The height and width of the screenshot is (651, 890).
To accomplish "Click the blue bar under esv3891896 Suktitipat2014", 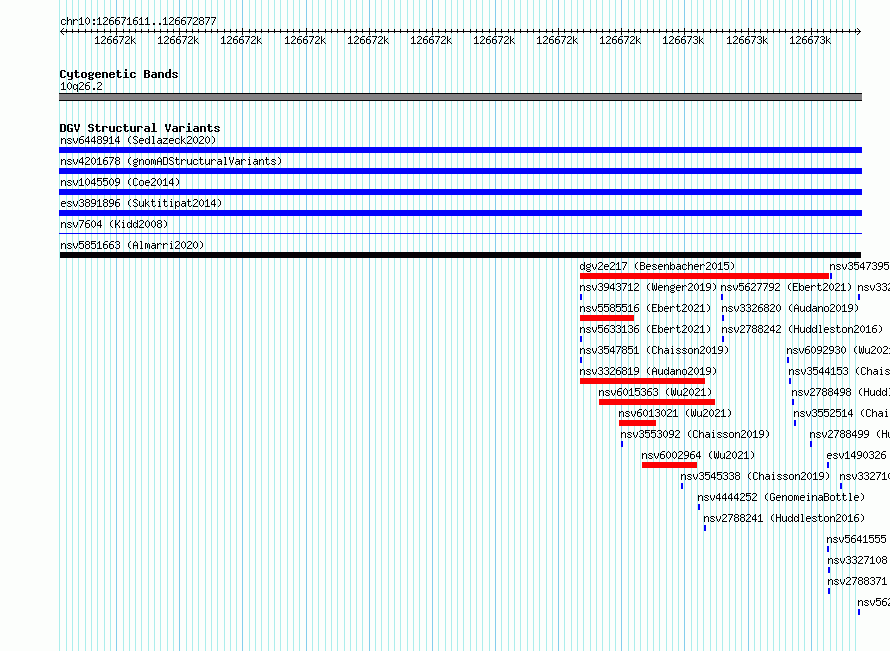I will coord(460,213).
